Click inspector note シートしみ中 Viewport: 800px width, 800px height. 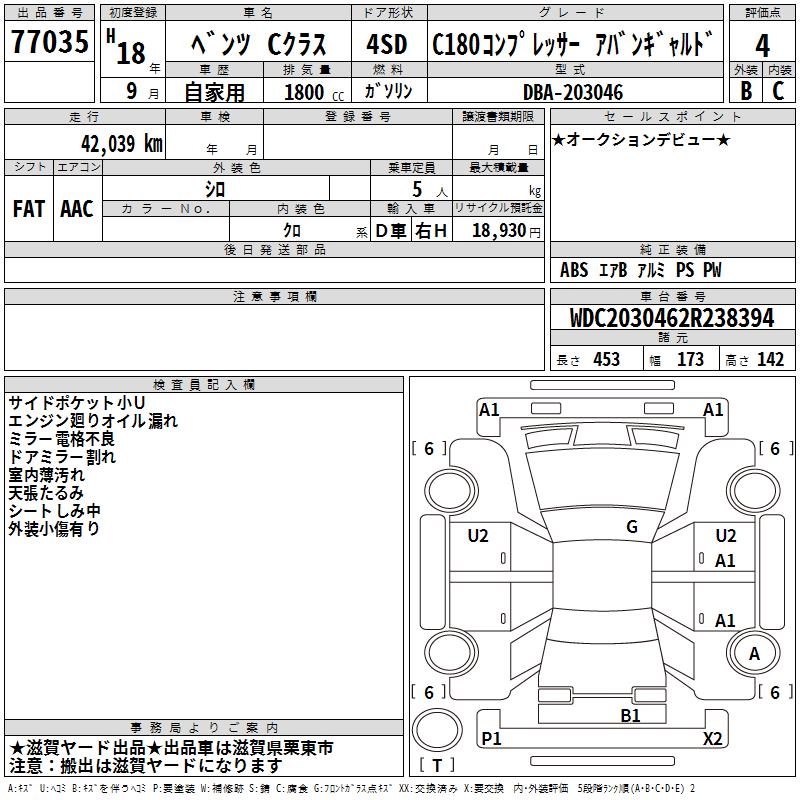click(x=55, y=511)
